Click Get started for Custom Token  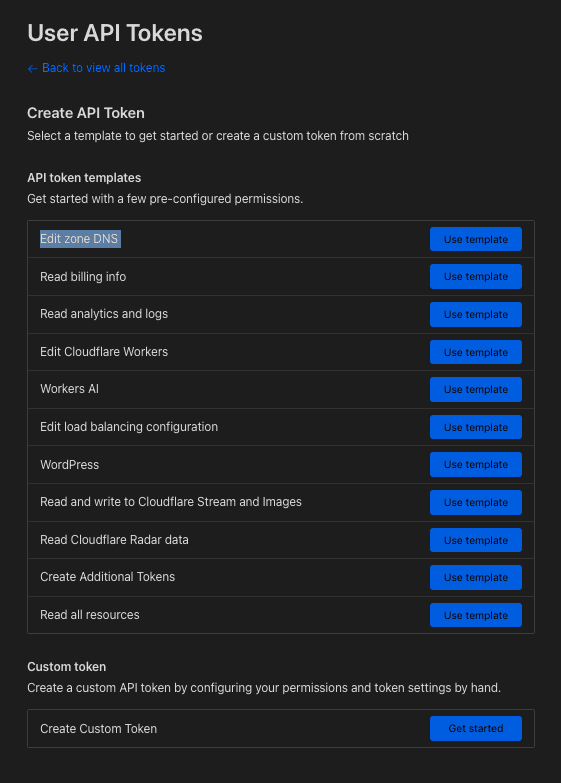476,729
